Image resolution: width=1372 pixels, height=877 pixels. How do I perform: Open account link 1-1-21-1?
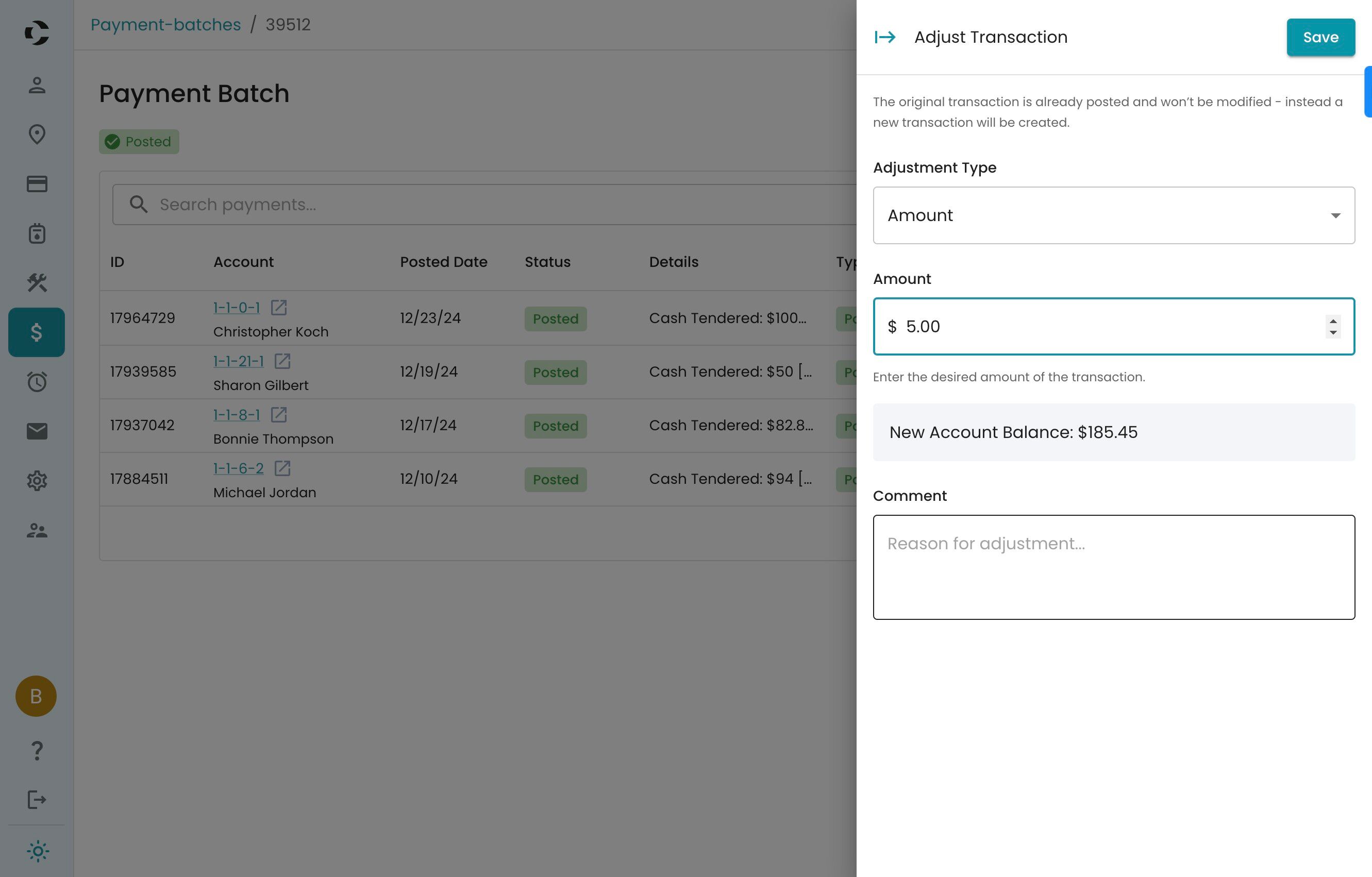(x=238, y=361)
